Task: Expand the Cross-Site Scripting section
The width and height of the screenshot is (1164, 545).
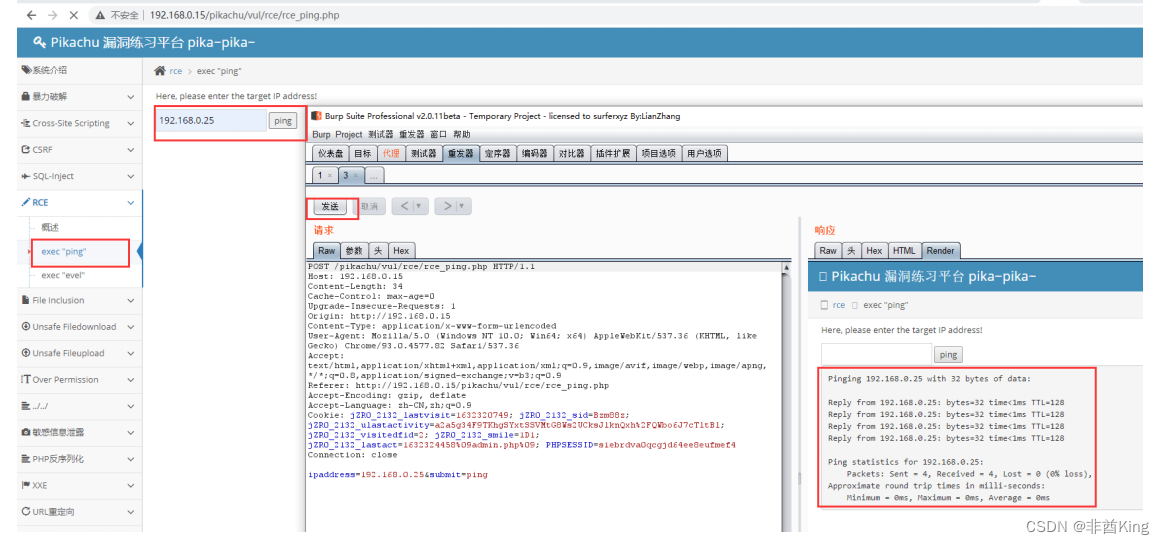Action: [x=80, y=123]
